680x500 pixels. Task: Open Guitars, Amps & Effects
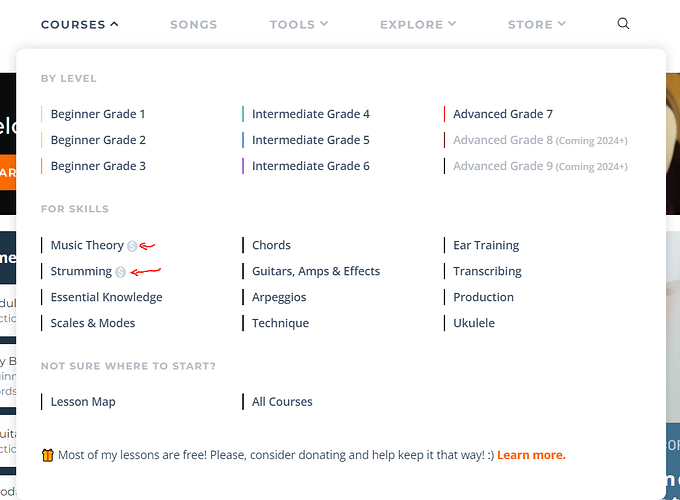pos(316,271)
